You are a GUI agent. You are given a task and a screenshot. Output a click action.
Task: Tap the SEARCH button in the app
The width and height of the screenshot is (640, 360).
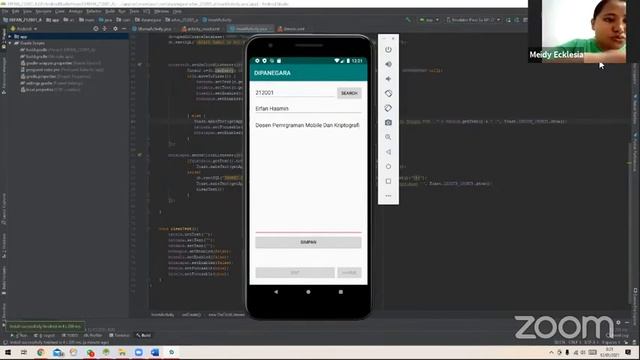tap(349, 93)
